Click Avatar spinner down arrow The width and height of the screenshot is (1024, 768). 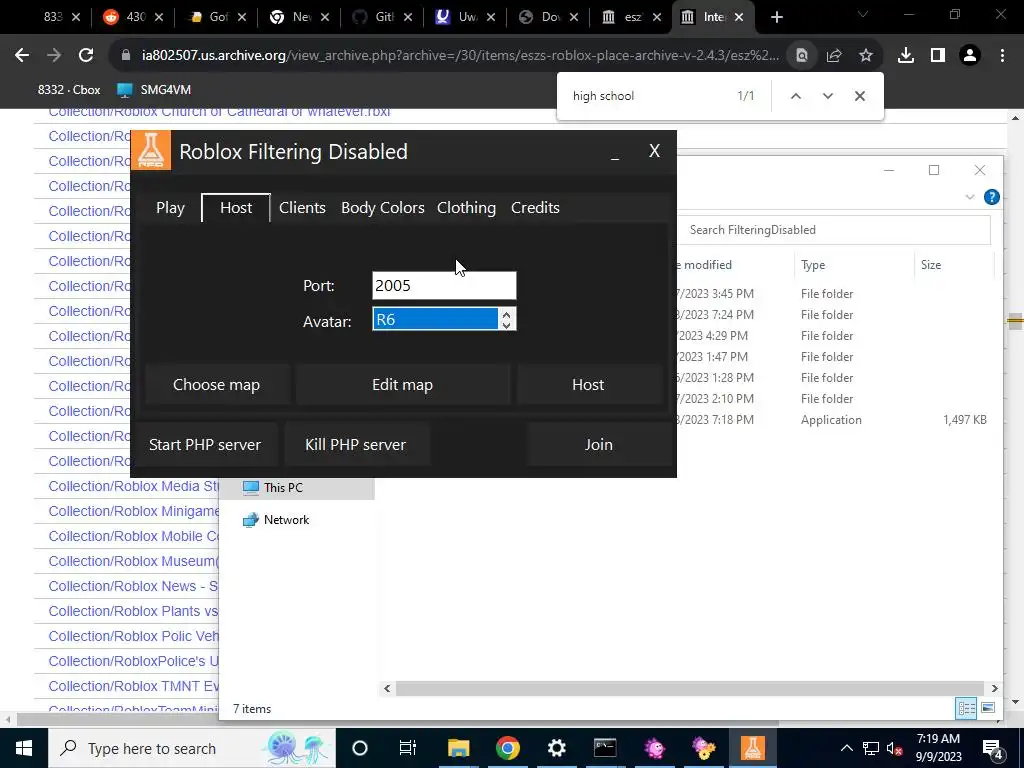point(506,325)
